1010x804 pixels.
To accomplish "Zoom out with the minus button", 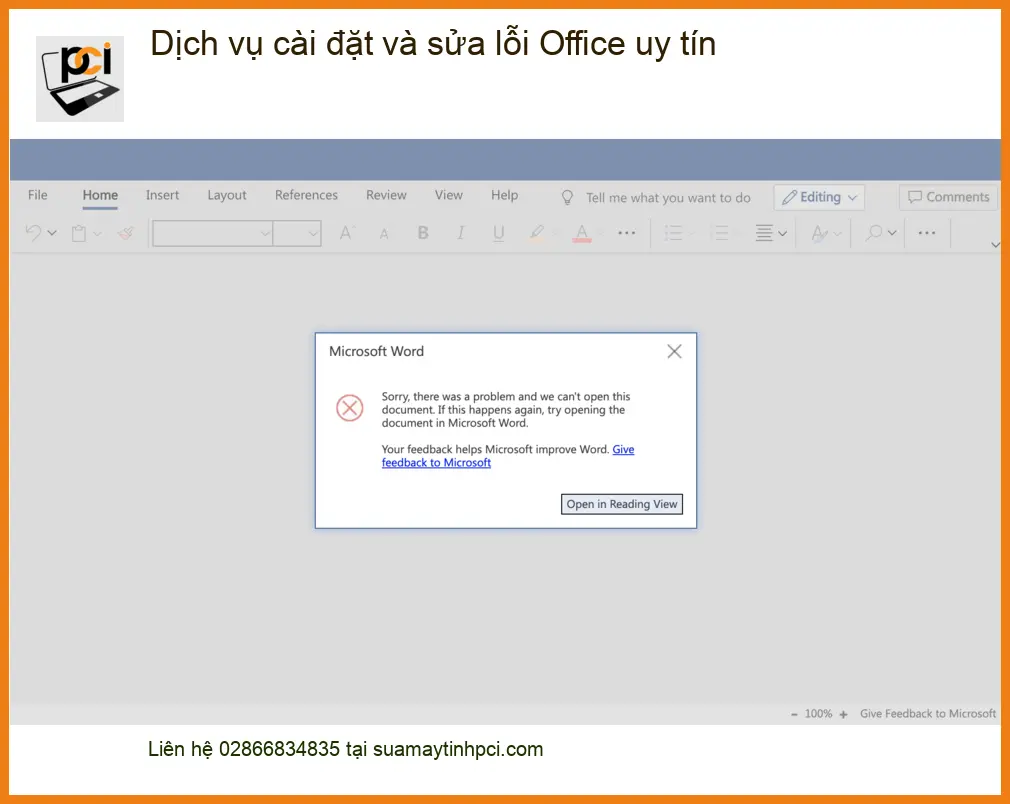I will (794, 714).
